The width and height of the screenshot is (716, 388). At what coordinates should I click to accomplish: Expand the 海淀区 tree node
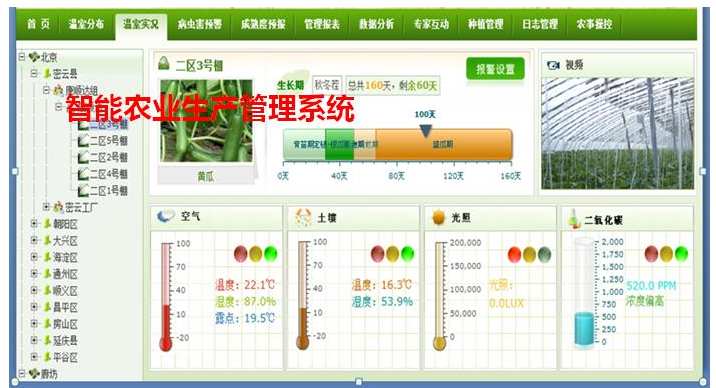pyautogui.click(x=34, y=257)
